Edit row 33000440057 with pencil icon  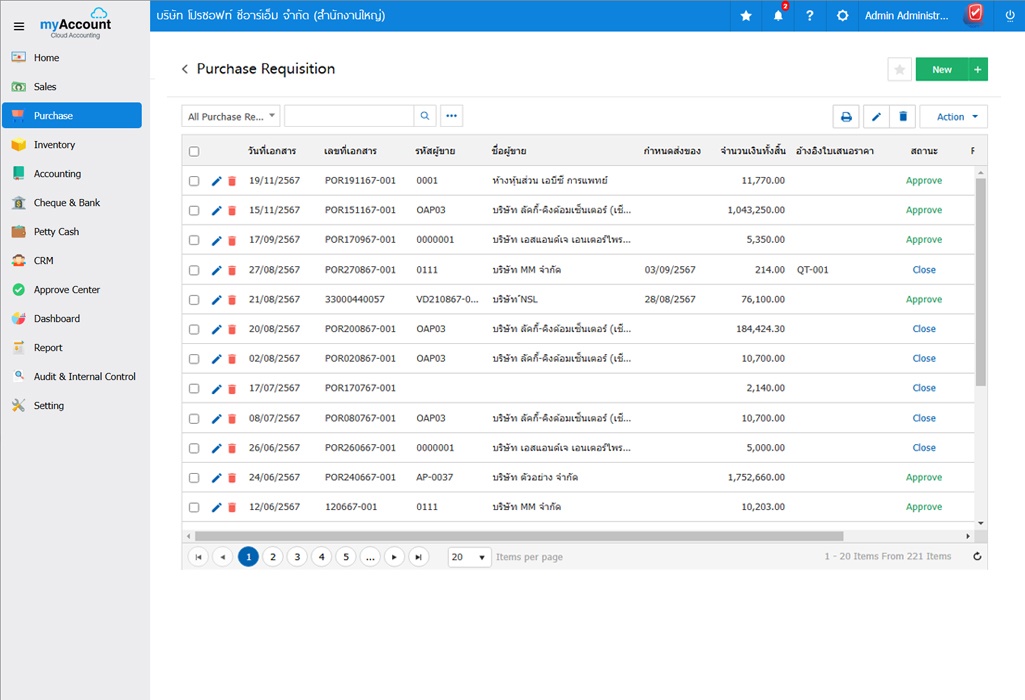(216, 300)
